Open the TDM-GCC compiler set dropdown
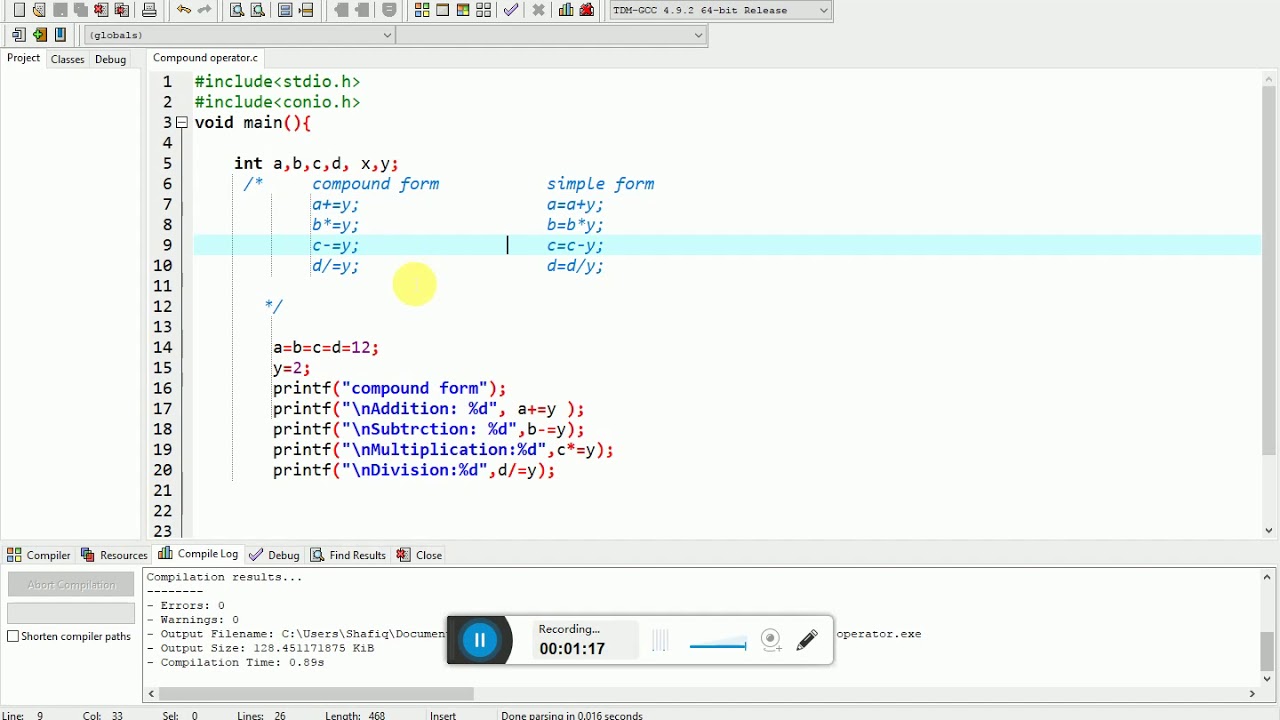This screenshot has width=1280, height=720. pyautogui.click(x=823, y=10)
